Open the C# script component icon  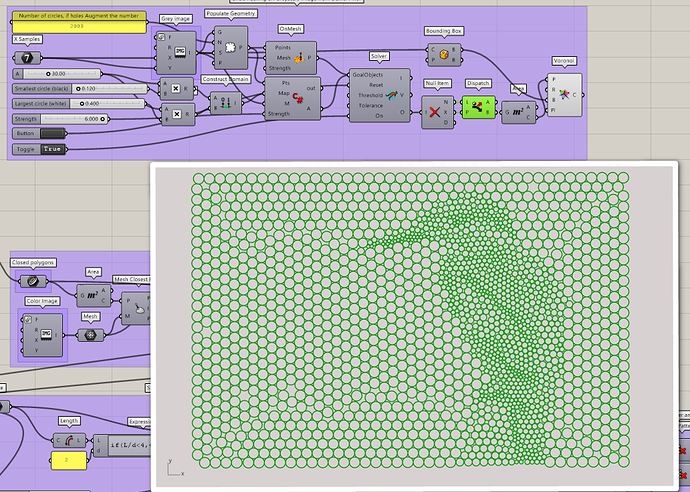298,97
